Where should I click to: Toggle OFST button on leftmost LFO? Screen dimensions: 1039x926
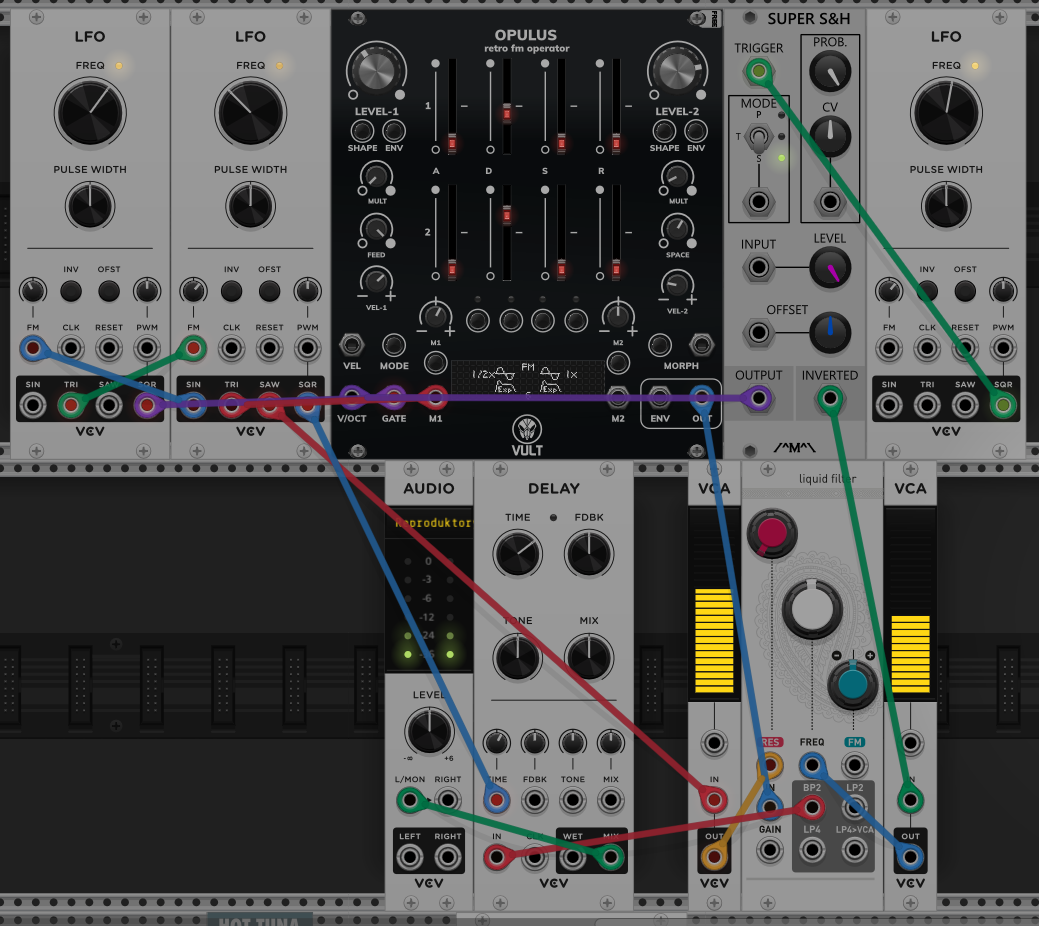pyautogui.click(x=109, y=291)
